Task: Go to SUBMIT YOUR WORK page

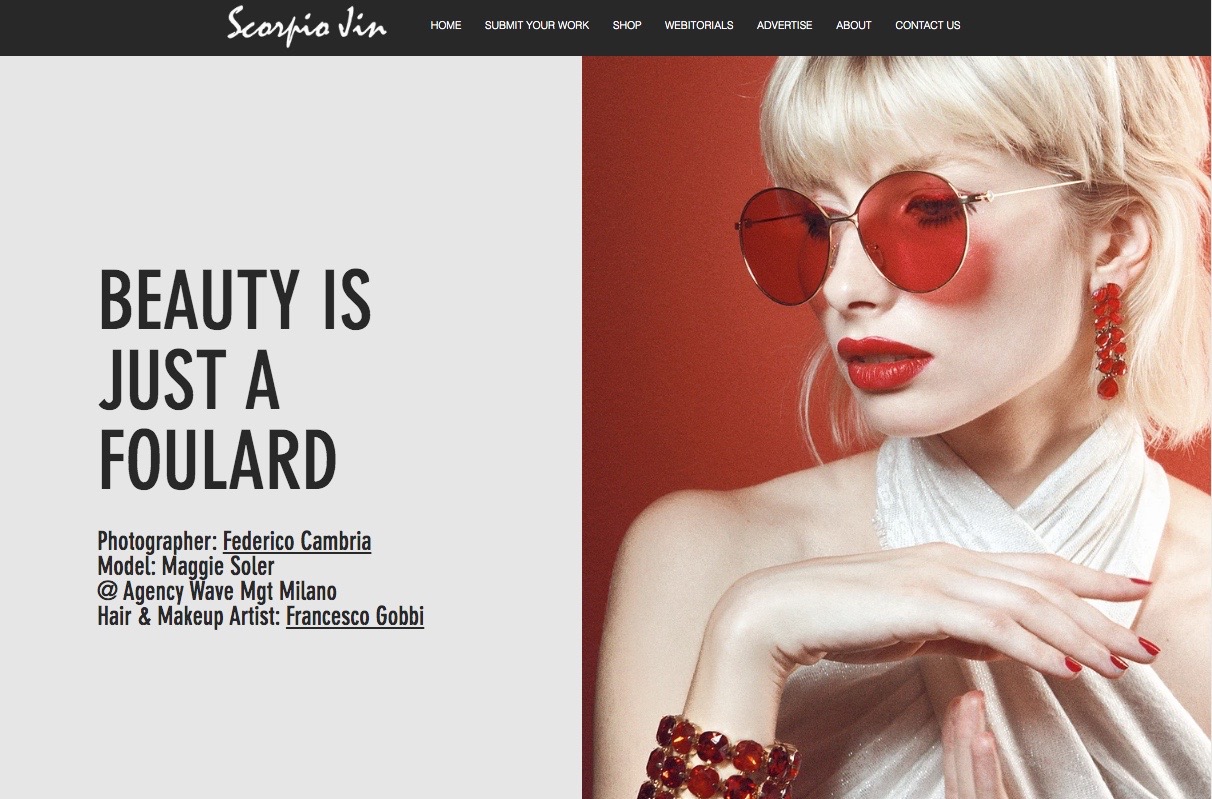Action: click(537, 25)
